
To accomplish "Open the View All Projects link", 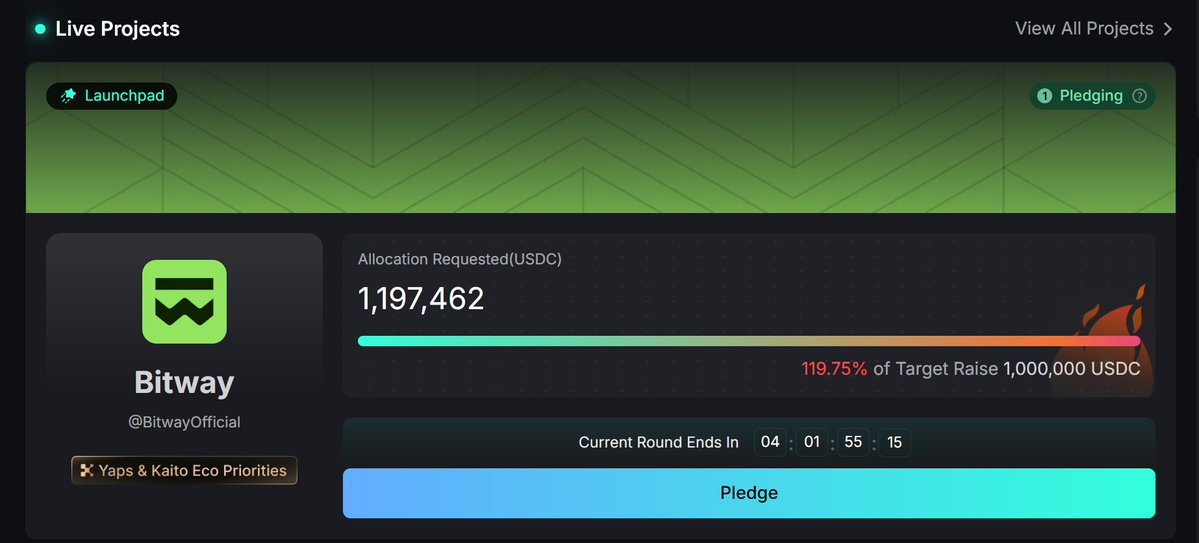I will tap(1084, 29).
